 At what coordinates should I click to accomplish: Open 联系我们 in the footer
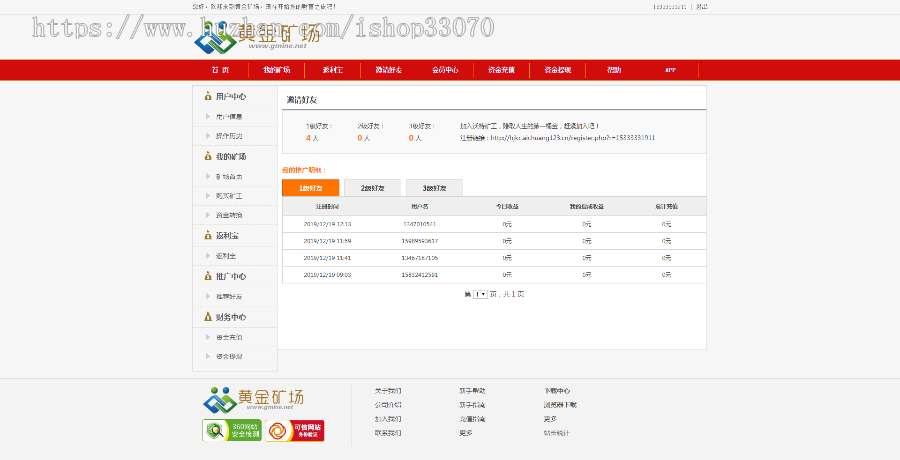point(388,433)
